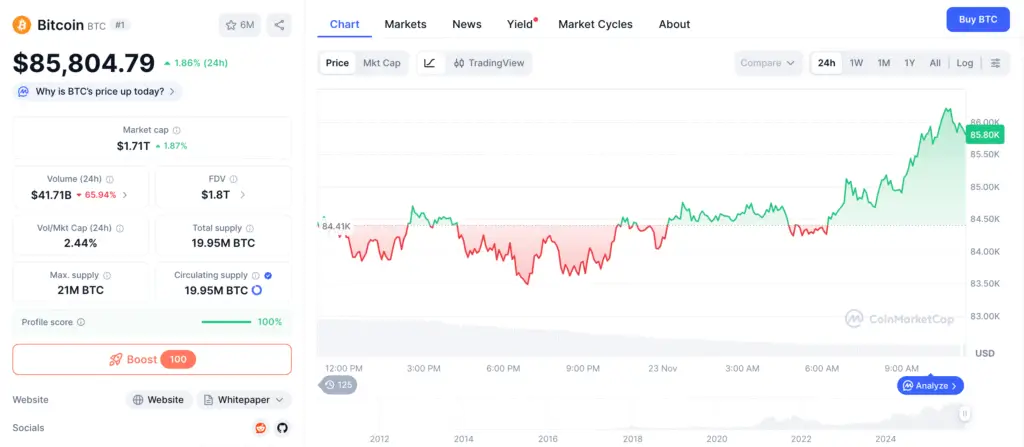Click Profile score info icon

point(81,322)
